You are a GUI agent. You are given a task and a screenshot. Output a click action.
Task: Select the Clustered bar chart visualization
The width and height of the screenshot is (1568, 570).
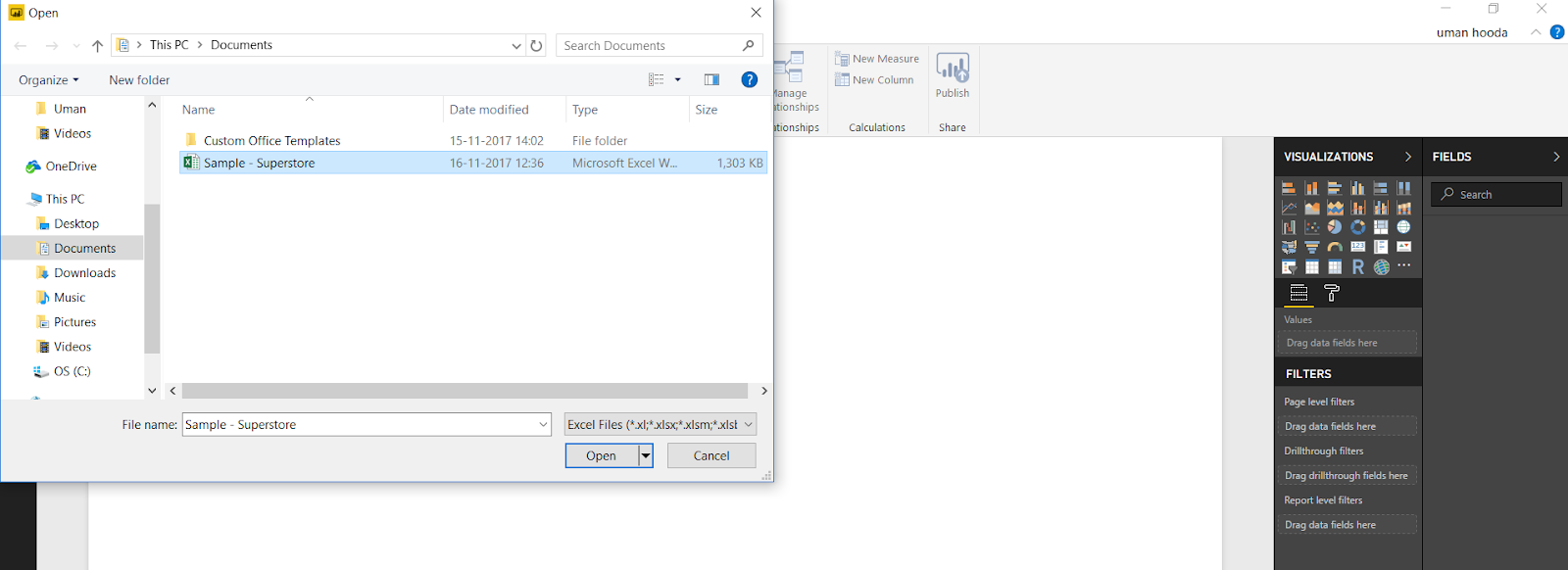click(x=1335, y=188)
